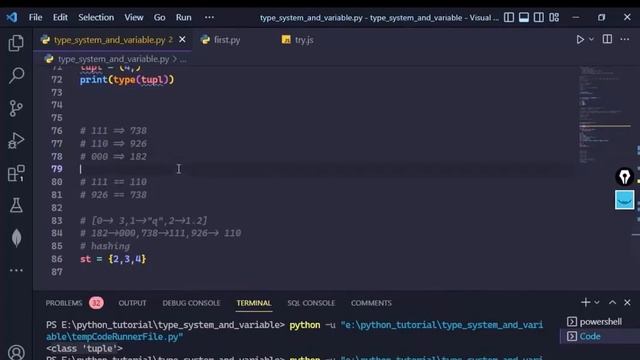This screenshot has width=640, height=360.
Task: Maximize the panel size chevron
Action: [612, 302]
